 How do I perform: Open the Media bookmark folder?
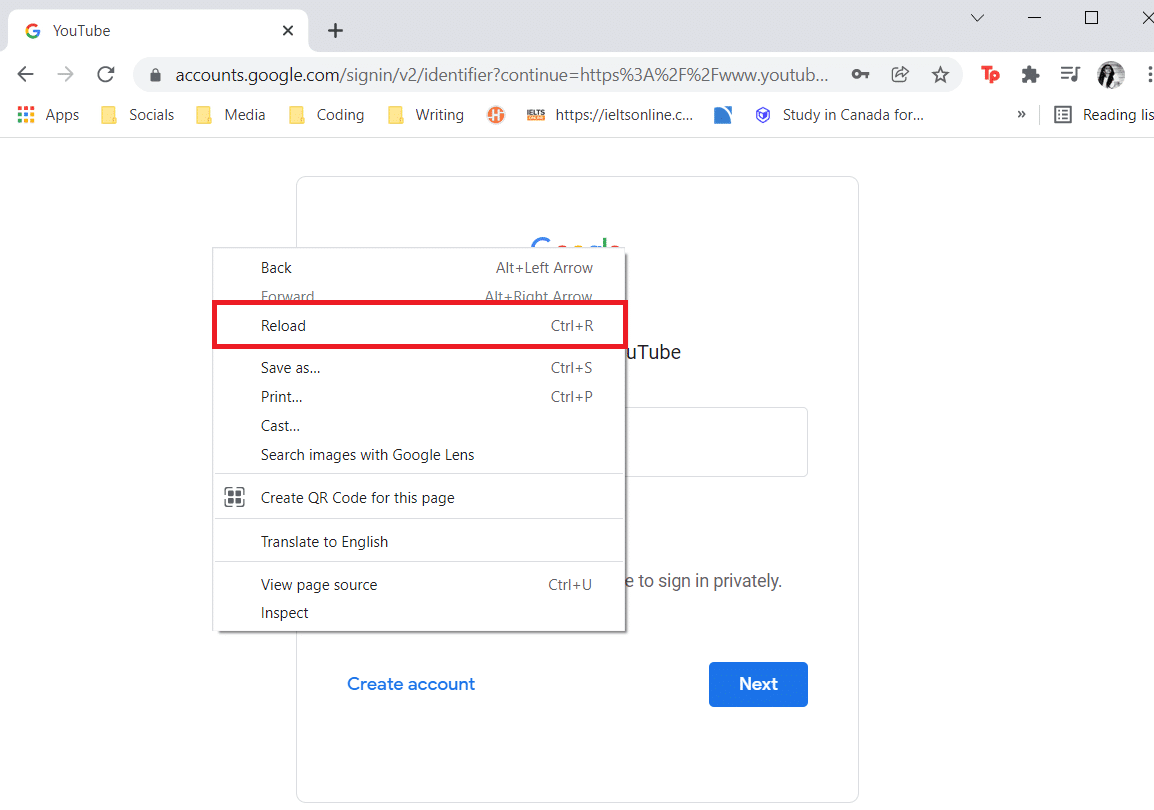pyautogui.click(x=230, y=115)
